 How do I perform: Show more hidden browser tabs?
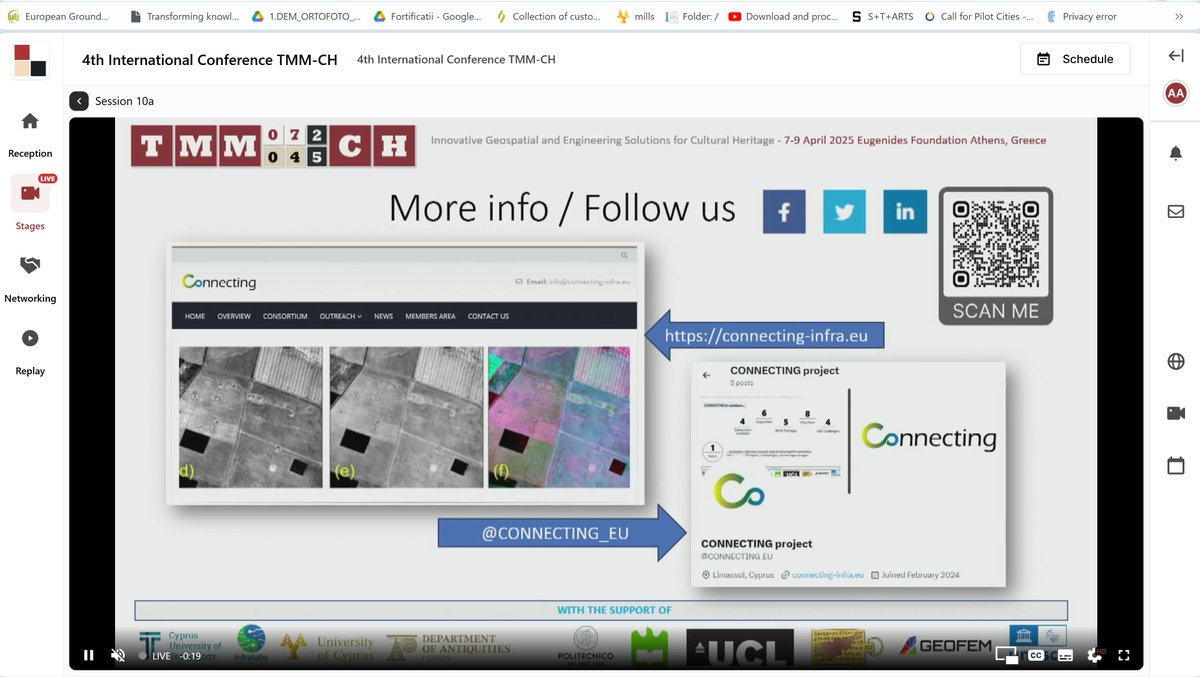(x=1178, y=16)
